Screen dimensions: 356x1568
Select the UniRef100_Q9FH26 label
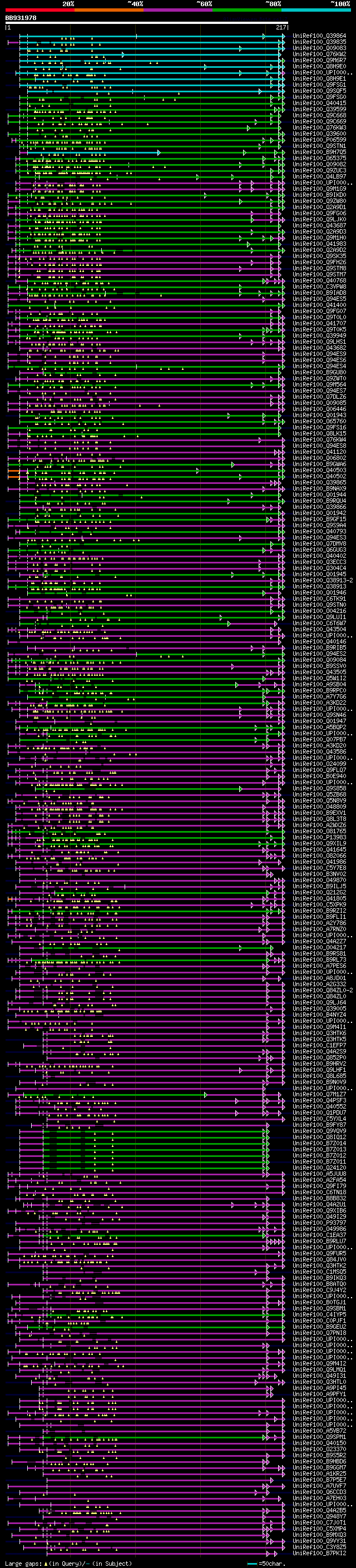[319, 263]
